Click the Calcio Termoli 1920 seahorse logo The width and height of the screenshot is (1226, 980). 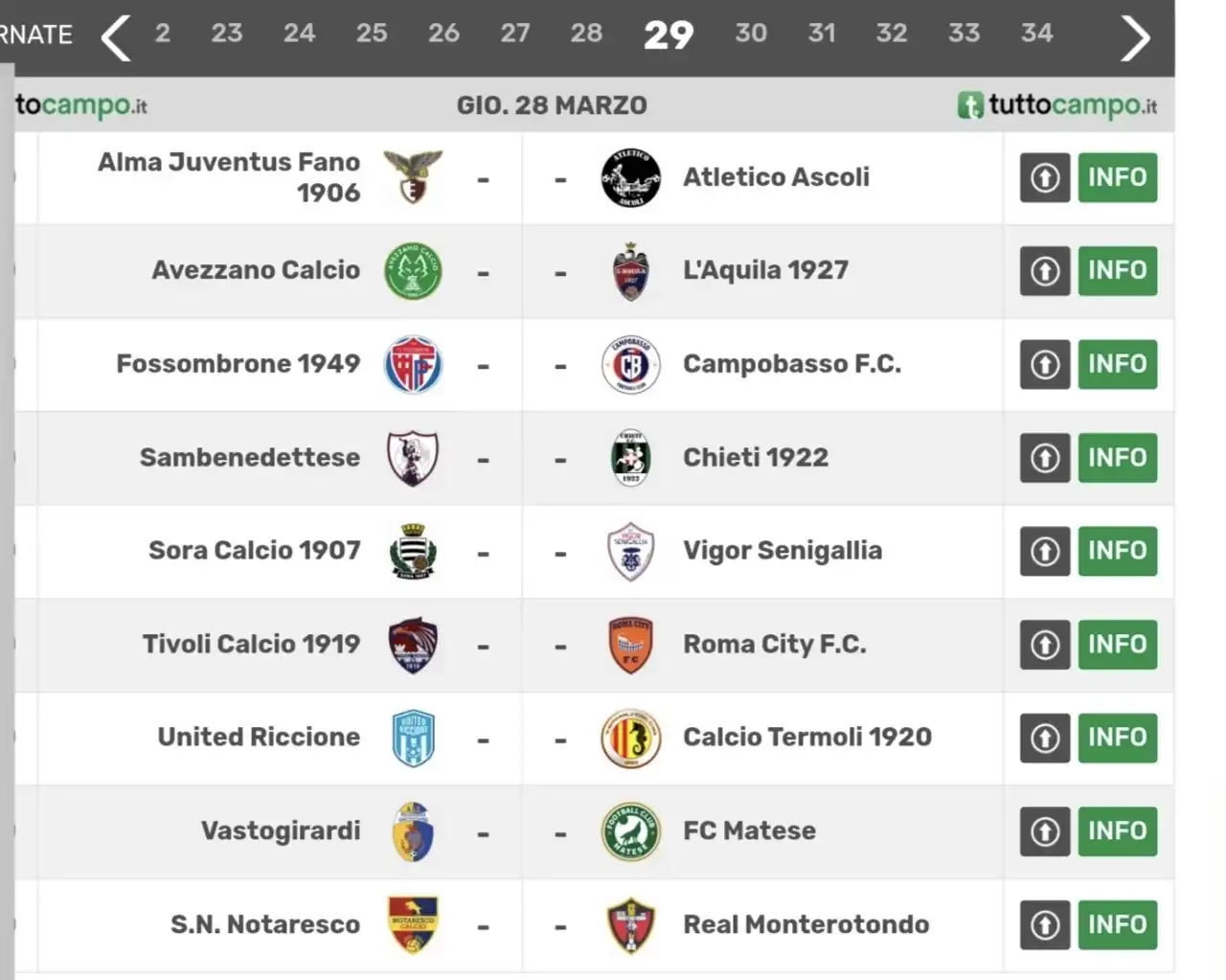click(630, 739)
